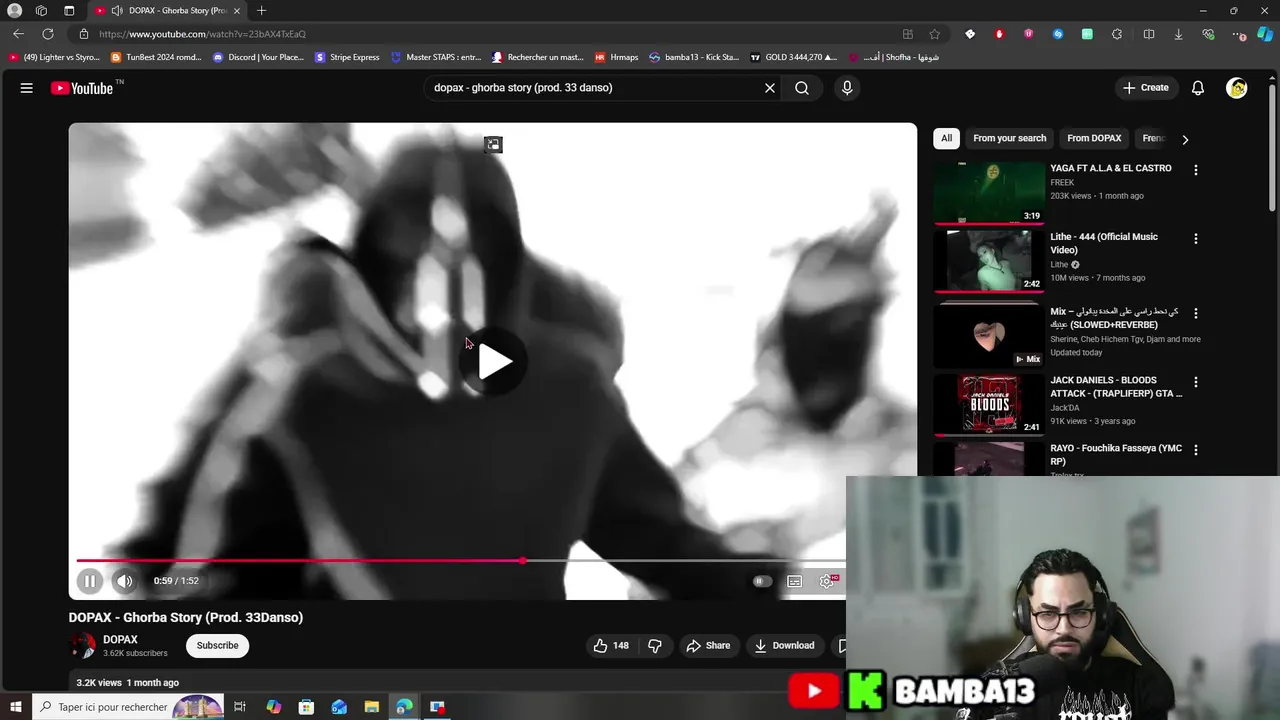Open more options for the RAYO - Fouchika video
The image size is (1280, 720).
1195,450
